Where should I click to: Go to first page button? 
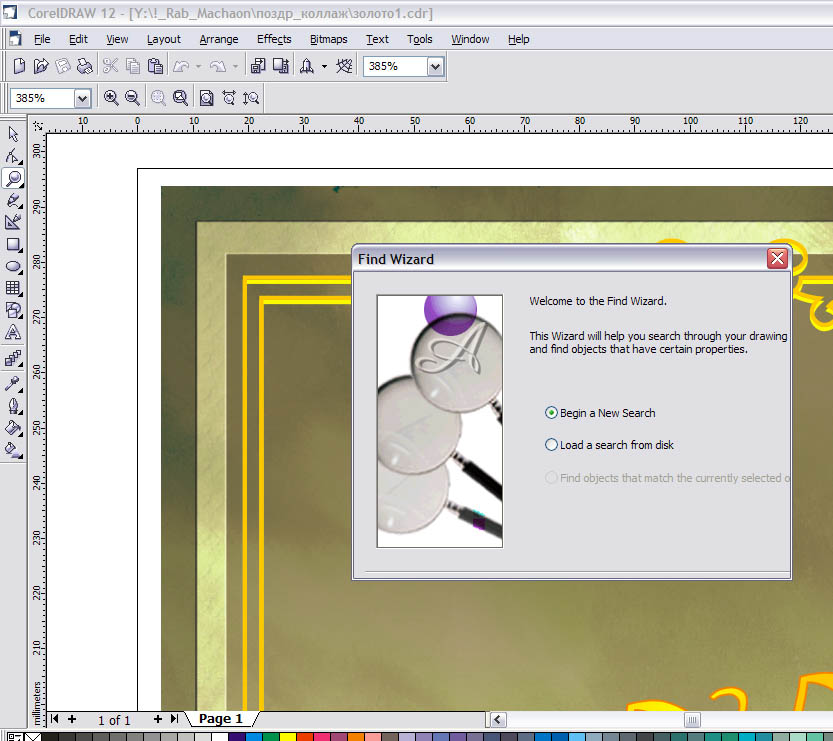(54, 719)
